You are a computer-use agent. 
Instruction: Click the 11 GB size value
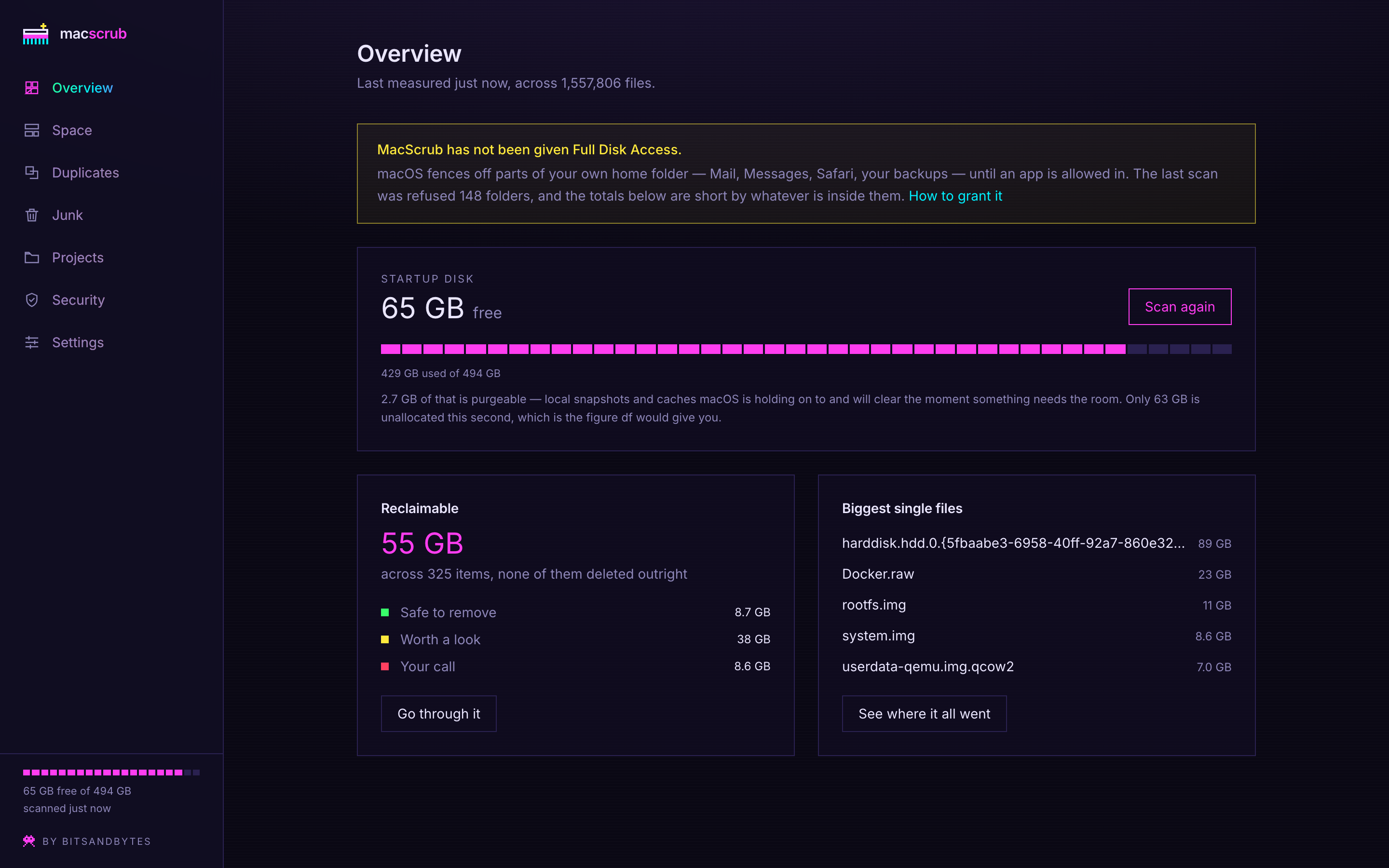(1217, 606)
